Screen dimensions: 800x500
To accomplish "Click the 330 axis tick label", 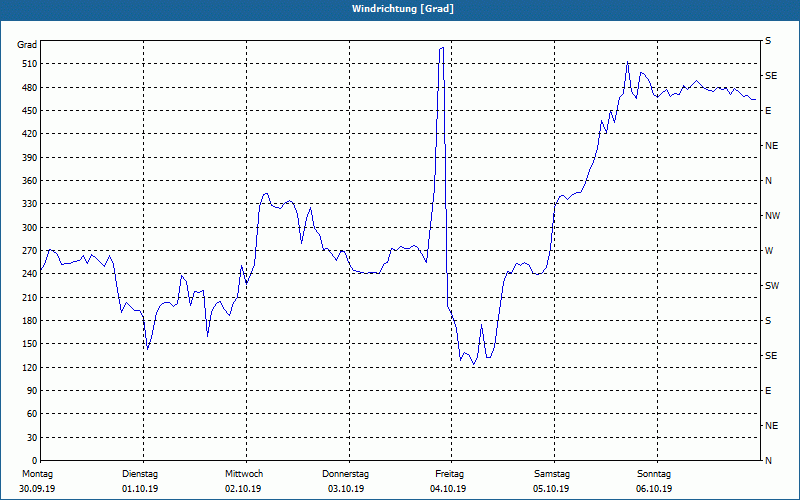I will click(x=30, y=204).
